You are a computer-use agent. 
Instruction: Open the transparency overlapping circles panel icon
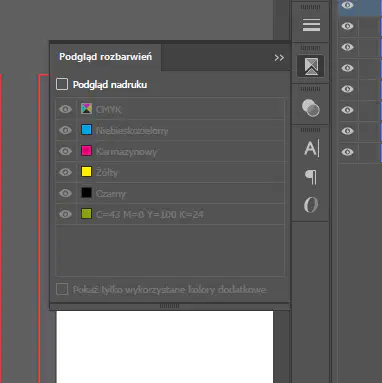click(311, 108)
